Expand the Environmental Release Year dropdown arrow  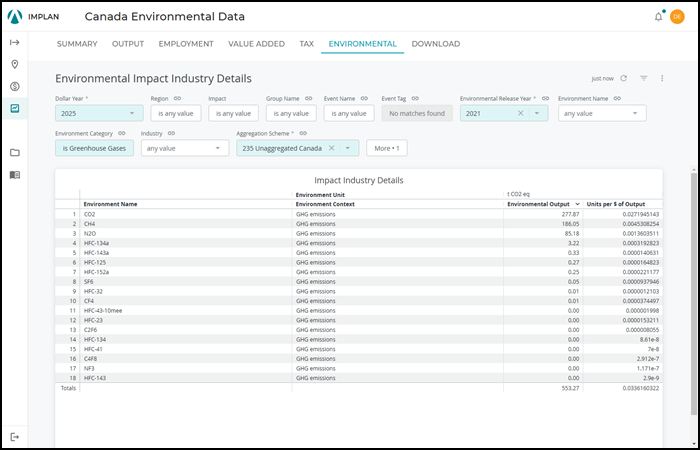pyautogui.click(x=537, y=113)
